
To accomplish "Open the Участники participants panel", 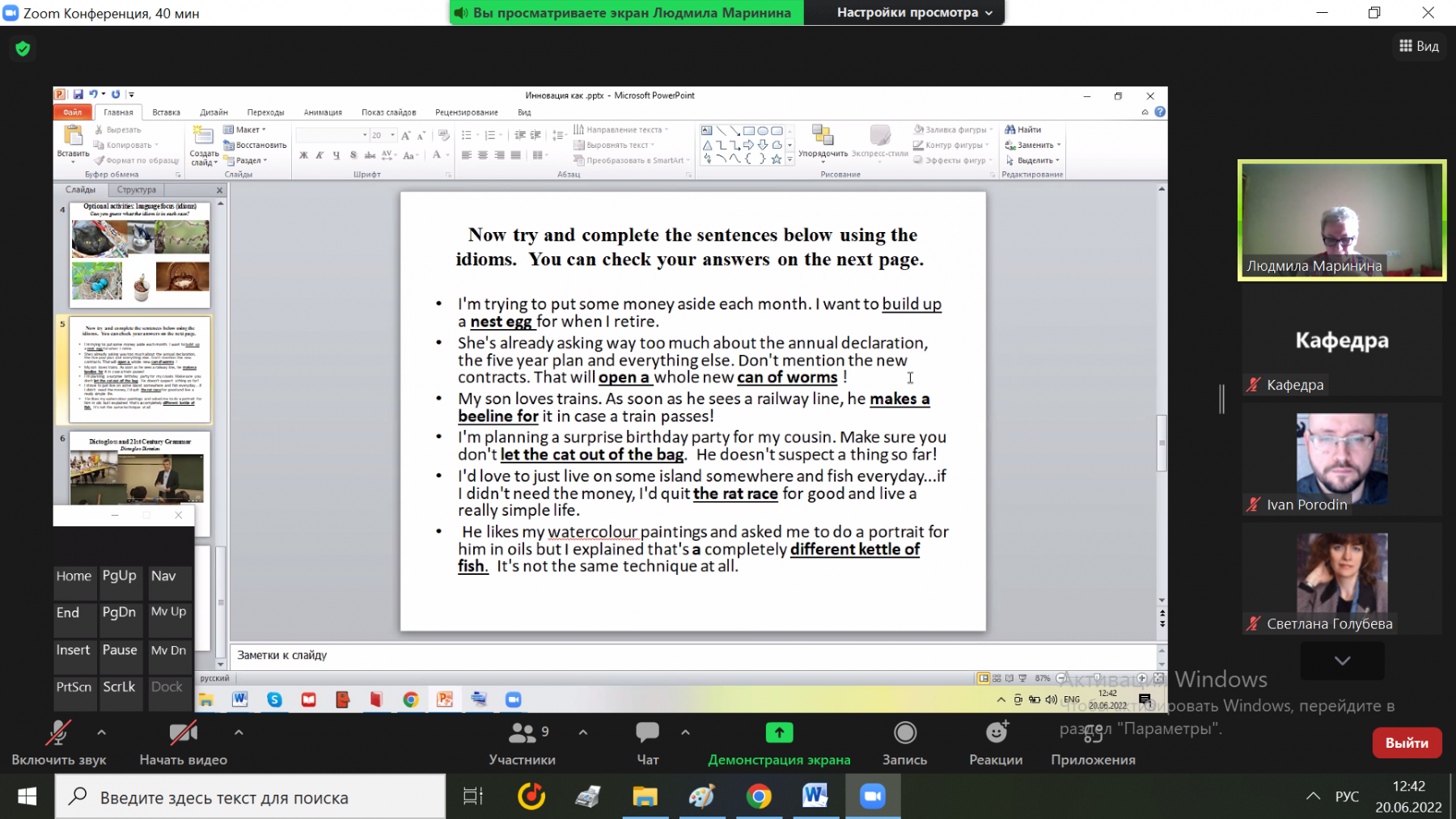I will click(x=522, y=743).
